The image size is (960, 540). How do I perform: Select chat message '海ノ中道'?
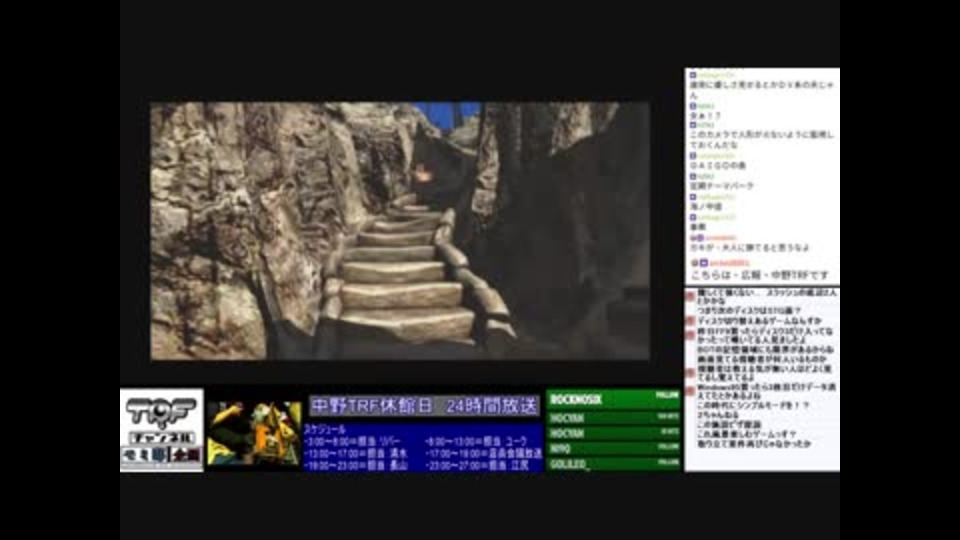coord(706,207)
